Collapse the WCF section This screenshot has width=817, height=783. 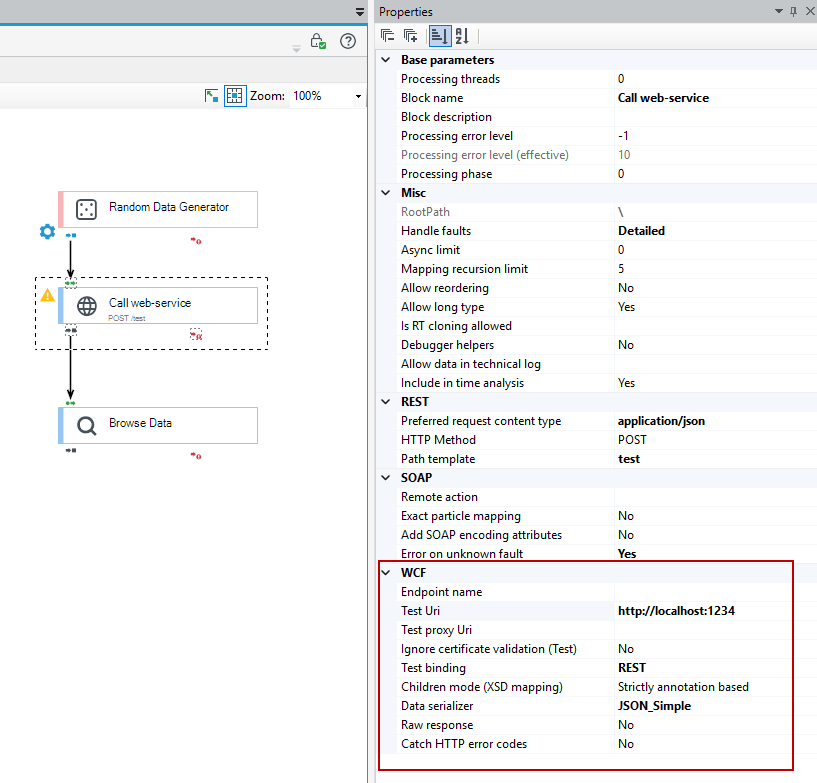386,573
